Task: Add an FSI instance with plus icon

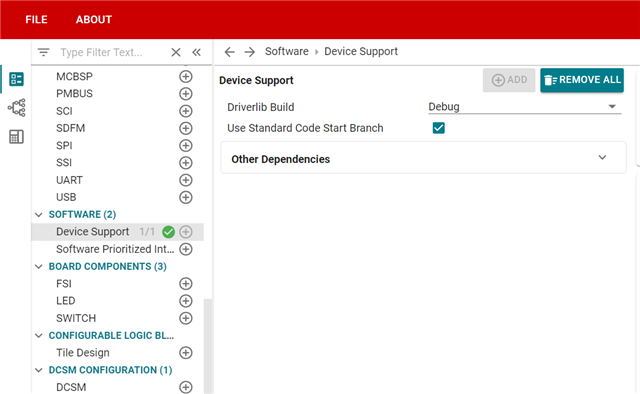Action: pyautogui.click(x=186, y=284)
